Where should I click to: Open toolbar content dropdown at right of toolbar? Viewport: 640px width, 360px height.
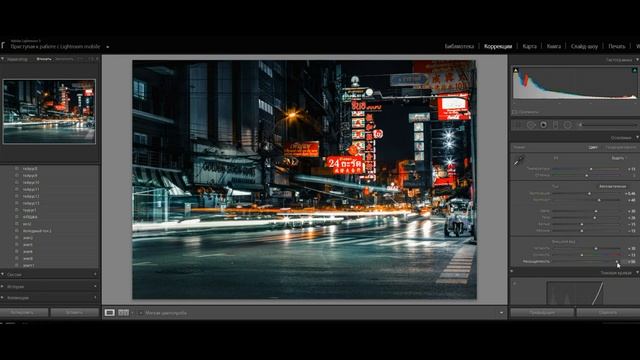(x=501, y=313)
